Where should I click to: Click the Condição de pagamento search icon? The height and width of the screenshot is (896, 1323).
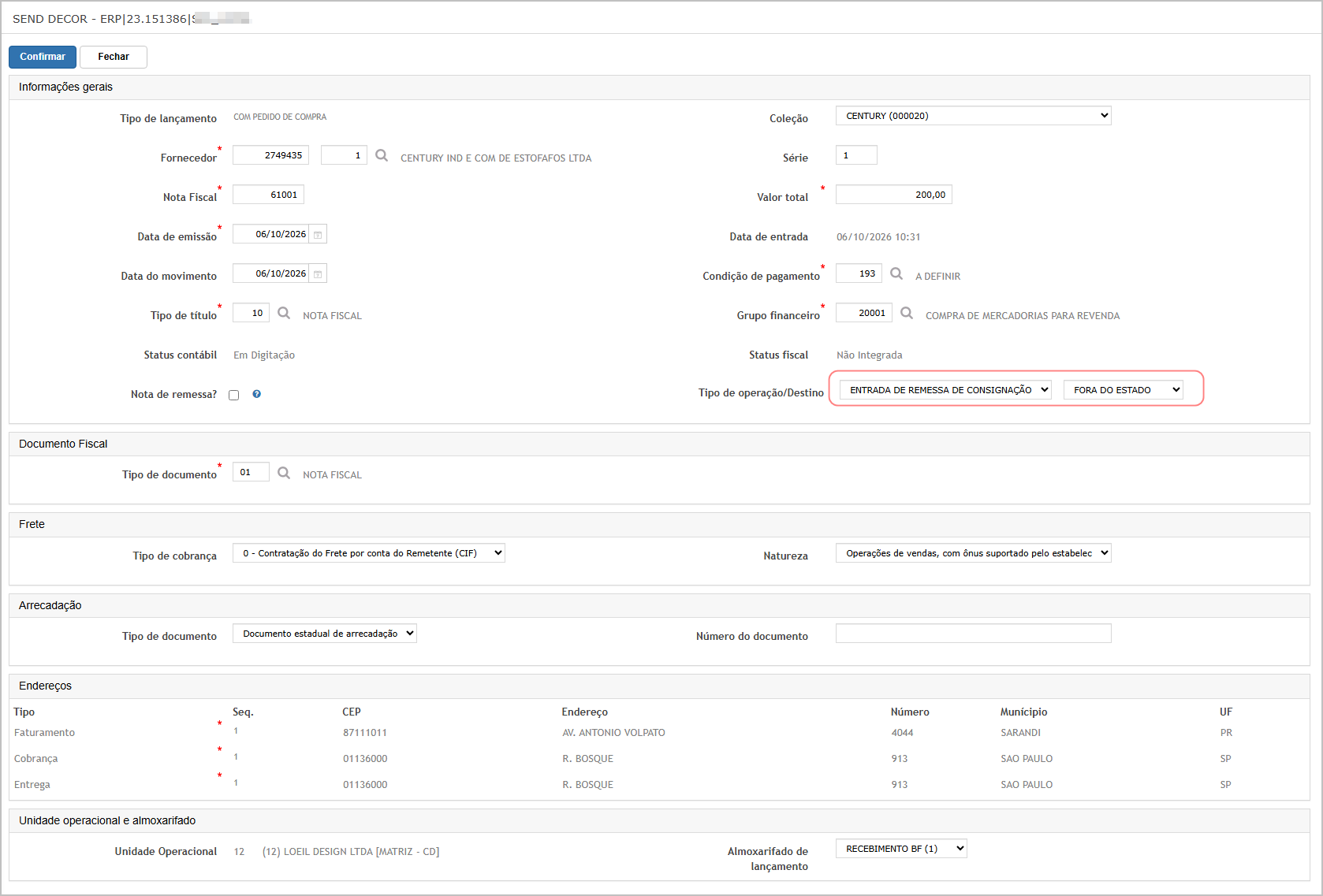896,273
